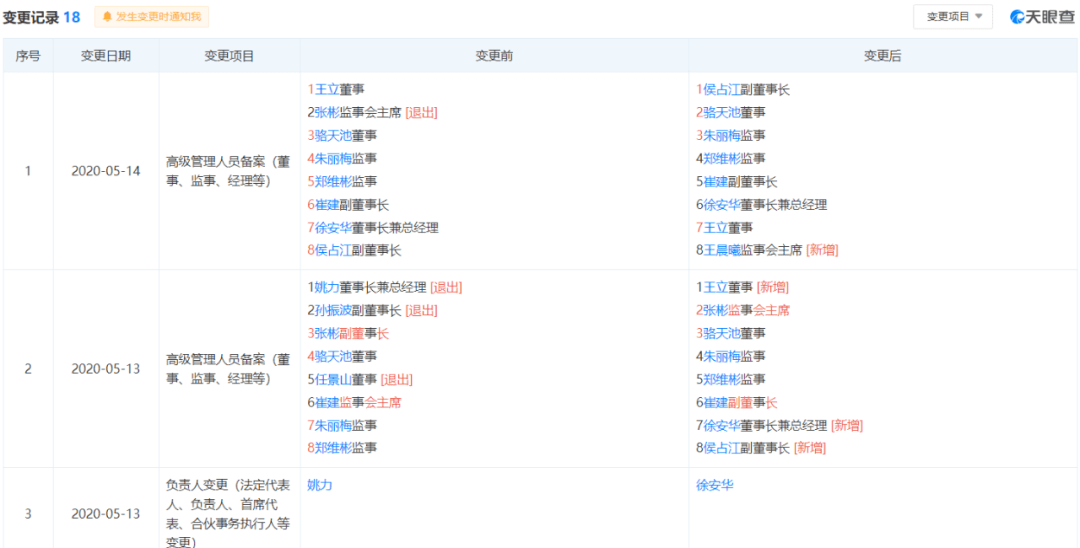Click the 变更日期 column header
Viewport: 1080px width, 548px height.
[x=106, y=56]
